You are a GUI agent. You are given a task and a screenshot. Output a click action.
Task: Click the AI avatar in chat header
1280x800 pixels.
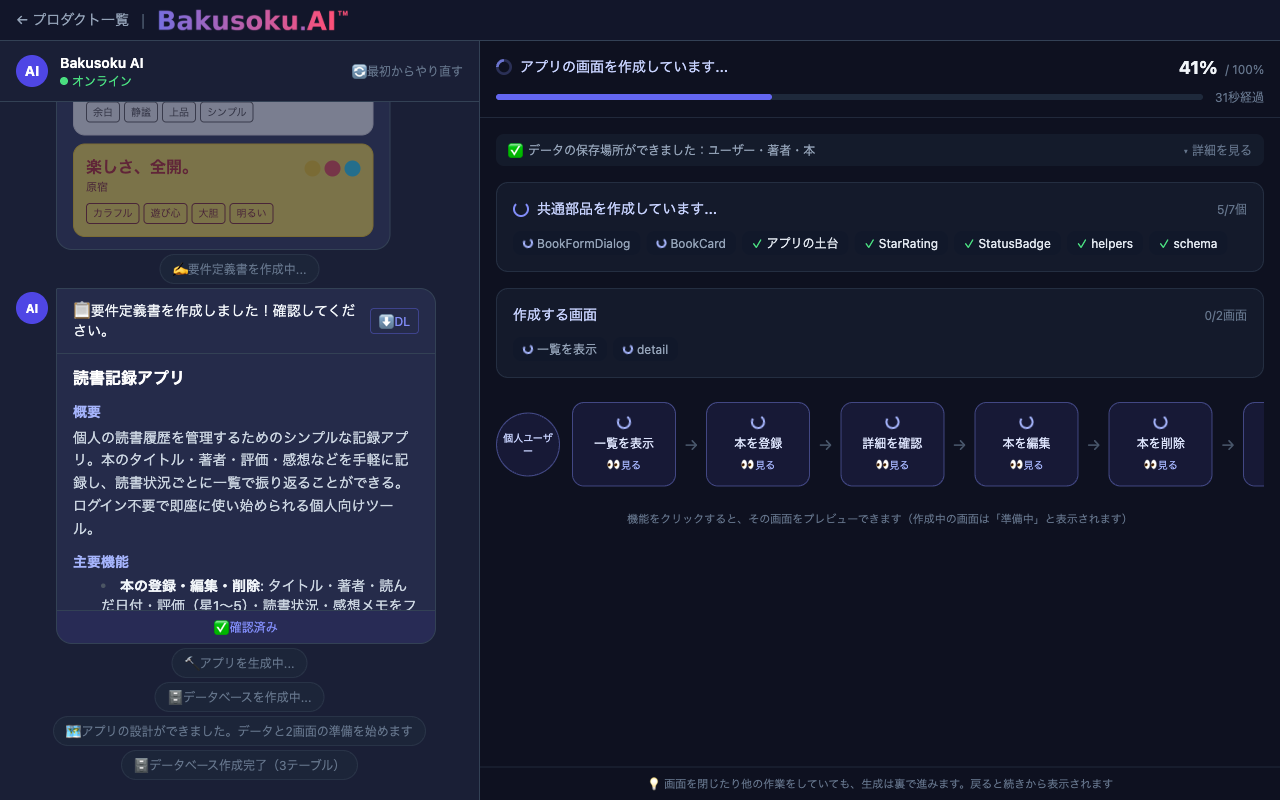32,71
